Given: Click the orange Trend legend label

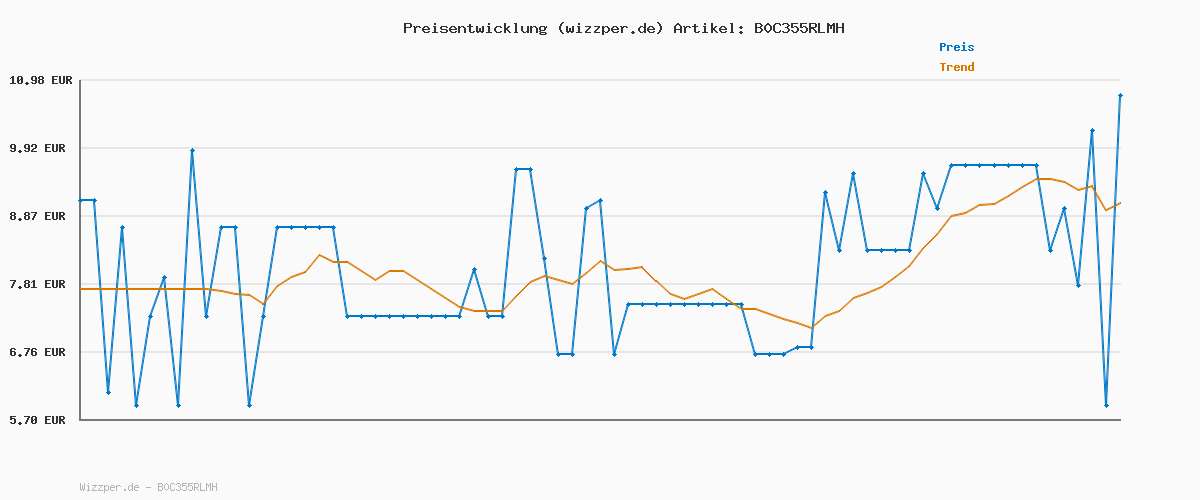Looking at the screenshot, I should point(956,67).
